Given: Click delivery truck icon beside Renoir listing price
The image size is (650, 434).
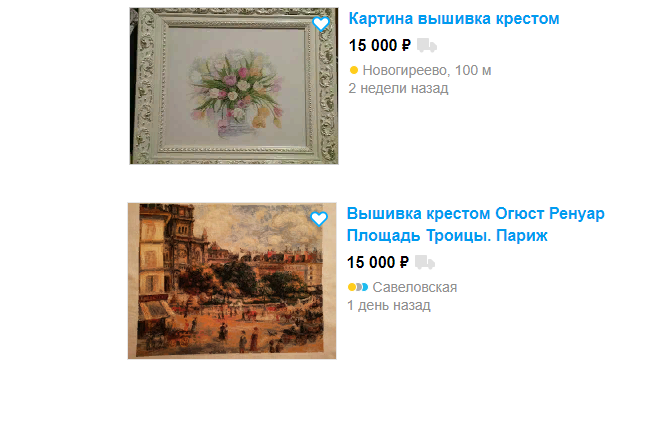Looking at the screenshot, I should coord(425,262).
